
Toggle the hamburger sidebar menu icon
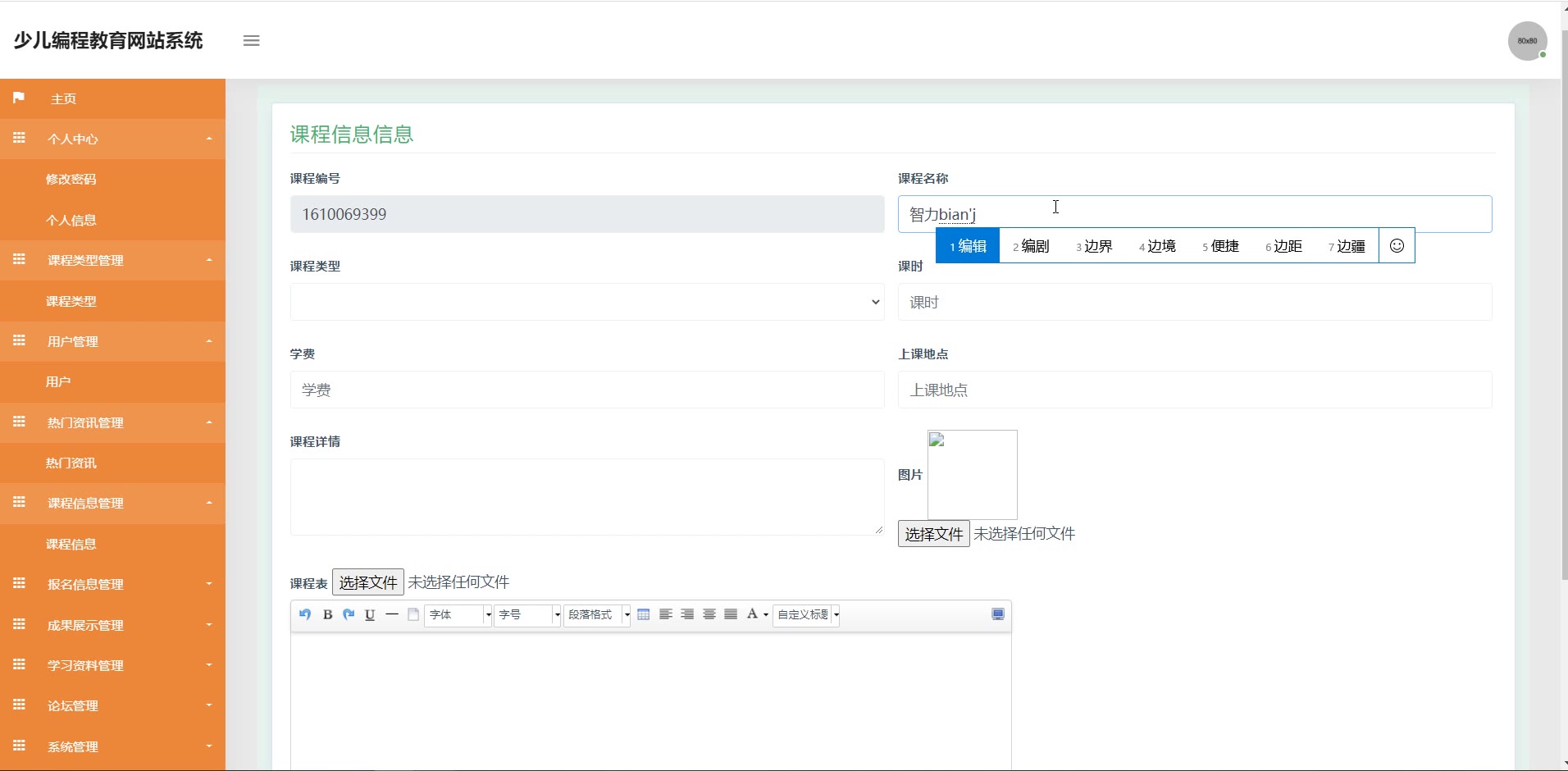tap(251, 41)
